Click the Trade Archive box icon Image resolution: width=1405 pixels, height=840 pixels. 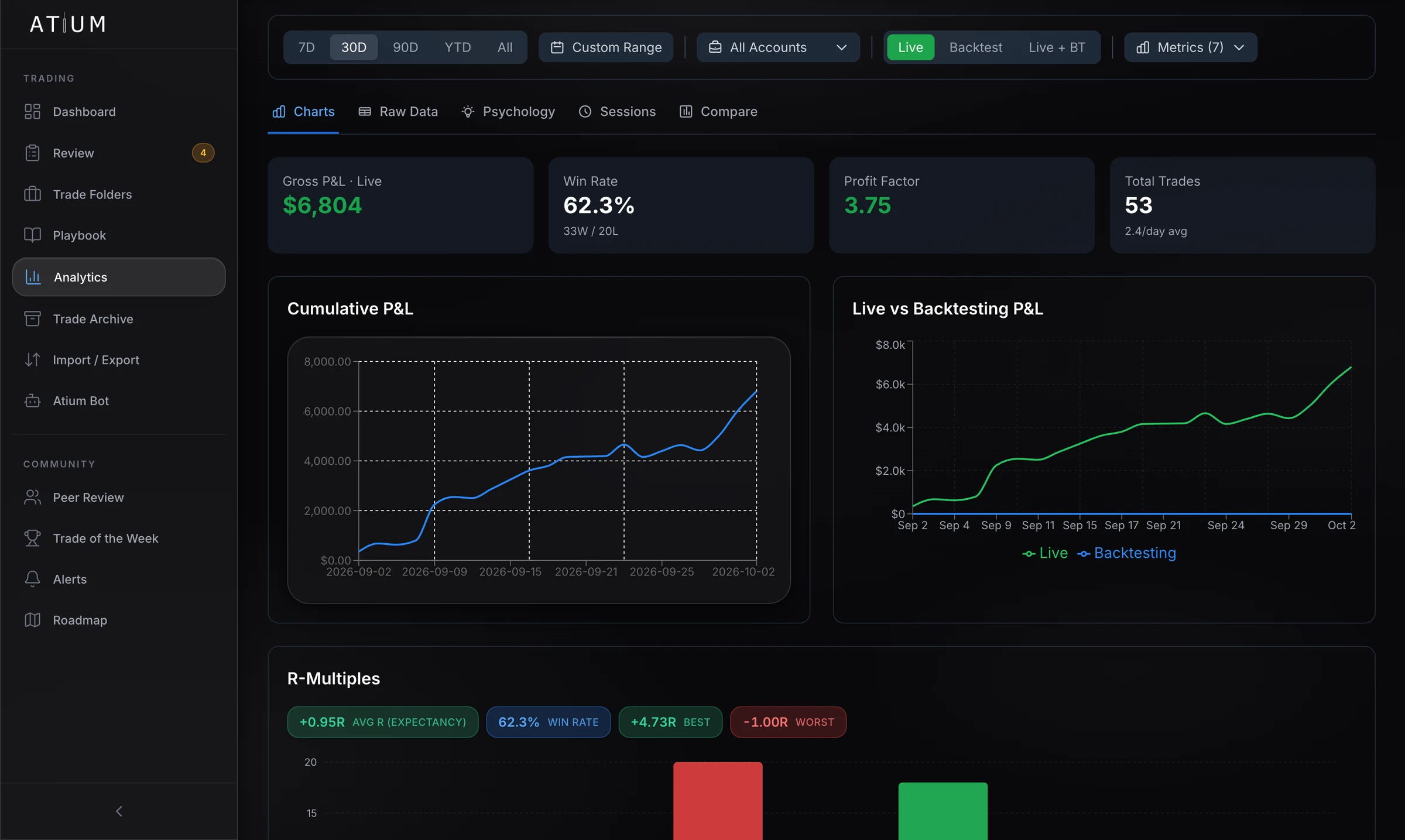point(32,318)
